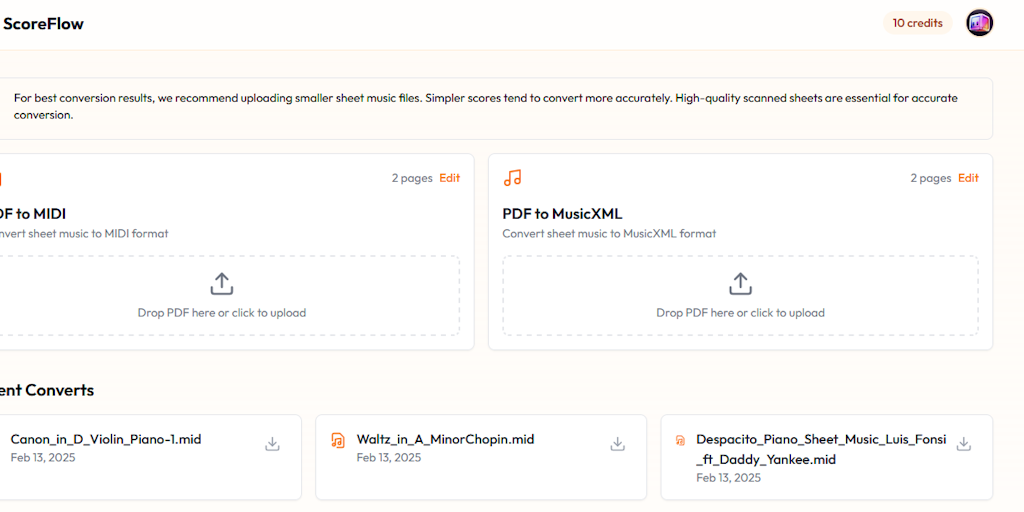Click the ScoreFlow logo
The image size is (1024, 512).
tap(43, 23)
